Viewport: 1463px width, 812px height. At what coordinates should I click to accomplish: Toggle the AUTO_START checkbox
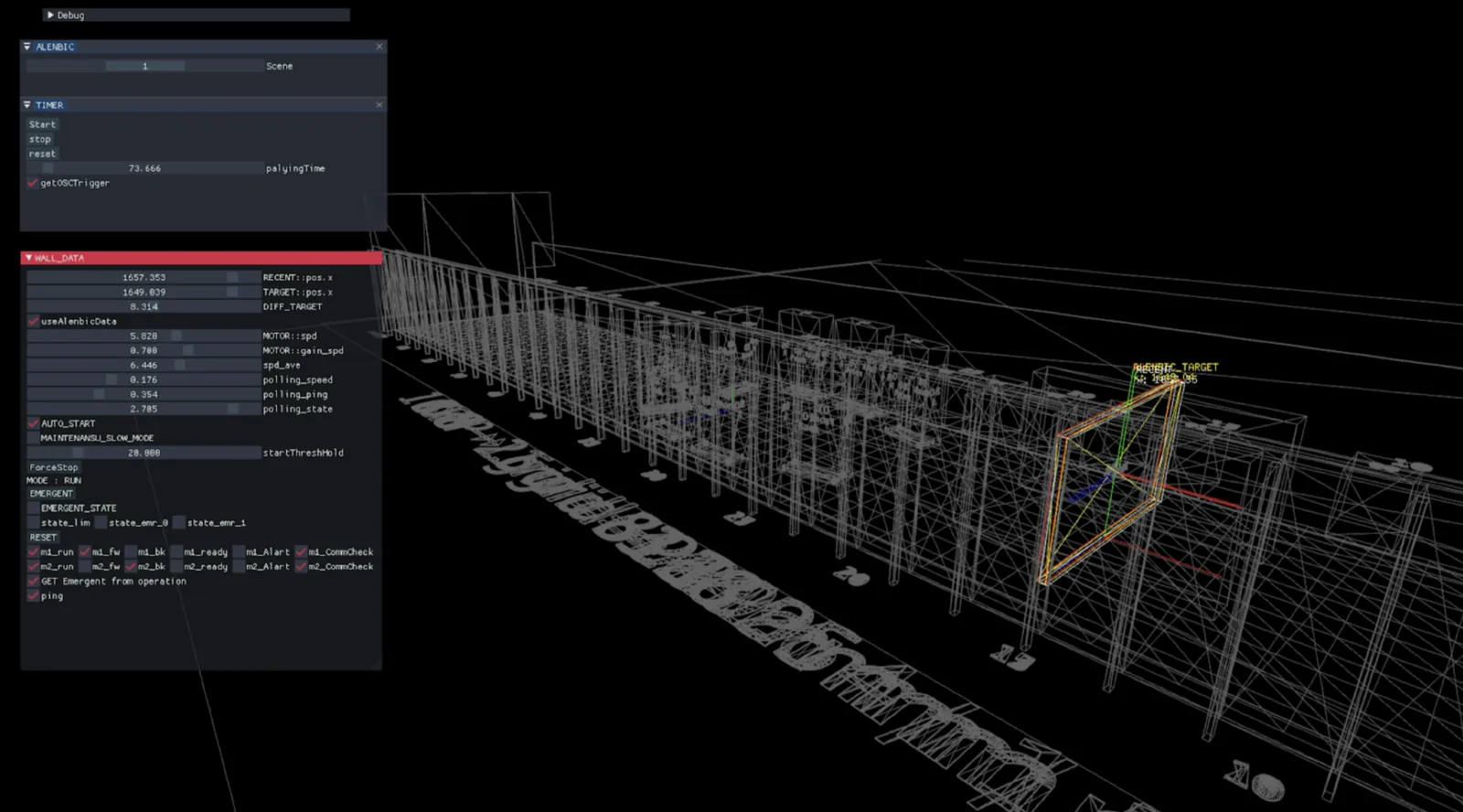[34, 424]
